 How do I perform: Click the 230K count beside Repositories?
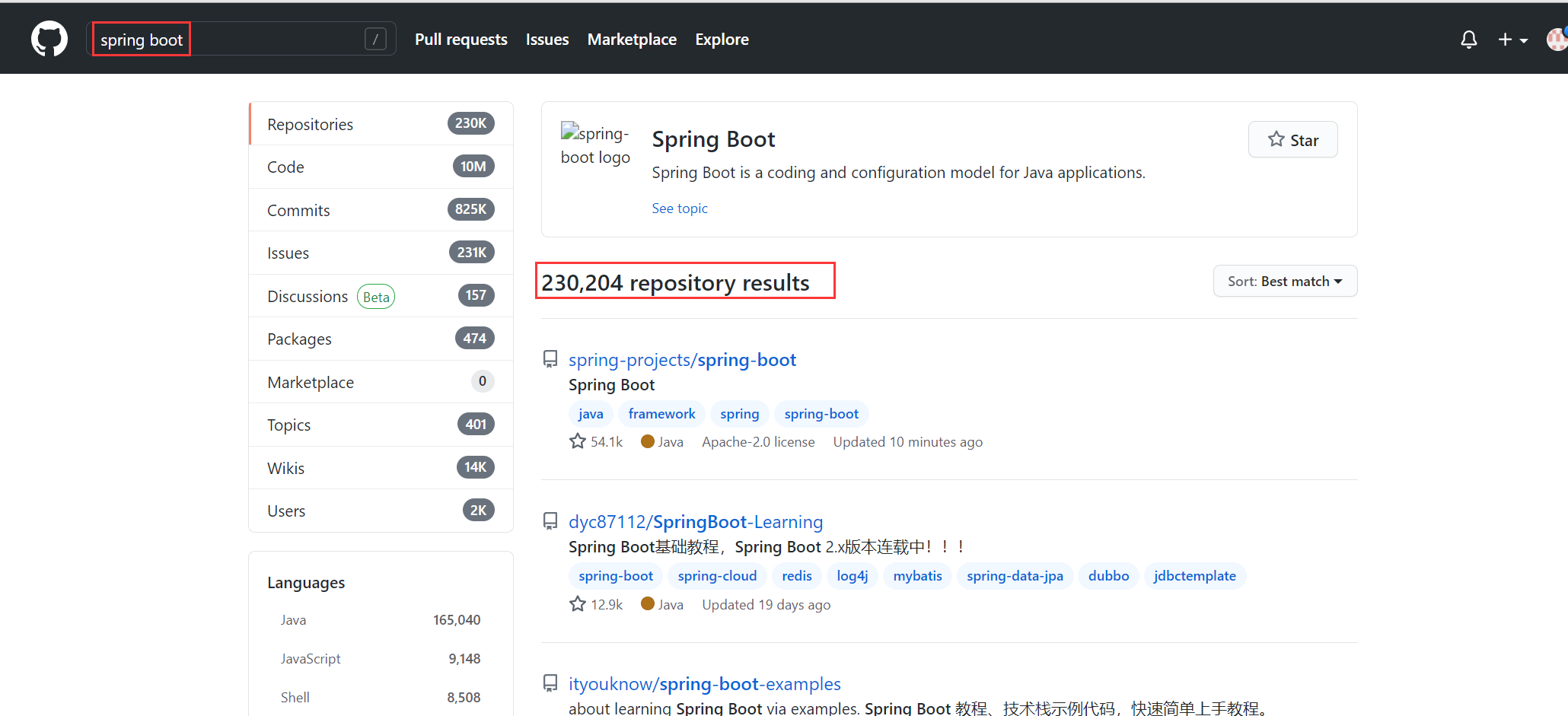[x=470, y=123]
